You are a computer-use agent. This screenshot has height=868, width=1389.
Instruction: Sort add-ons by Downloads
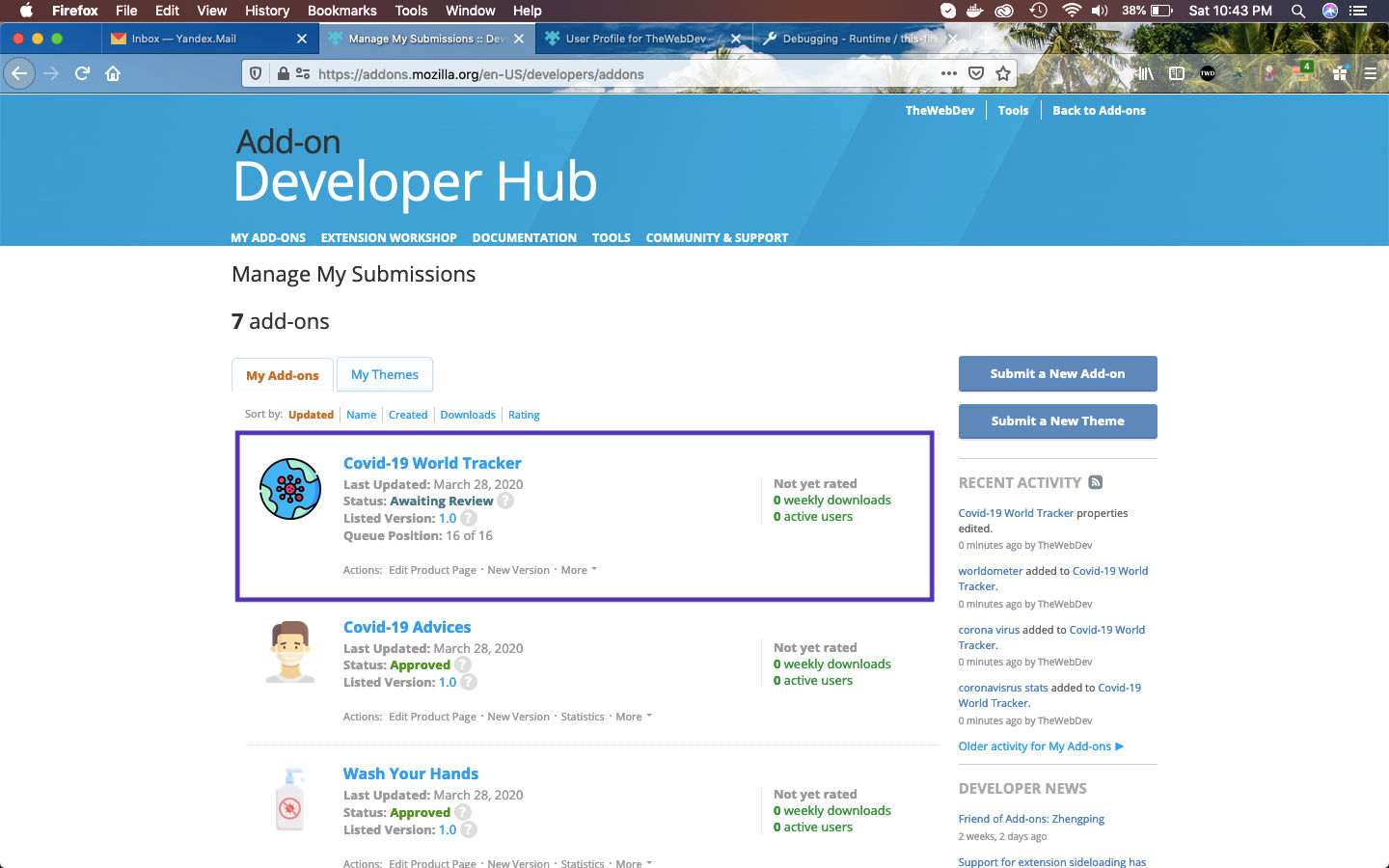tap(468, 415)
